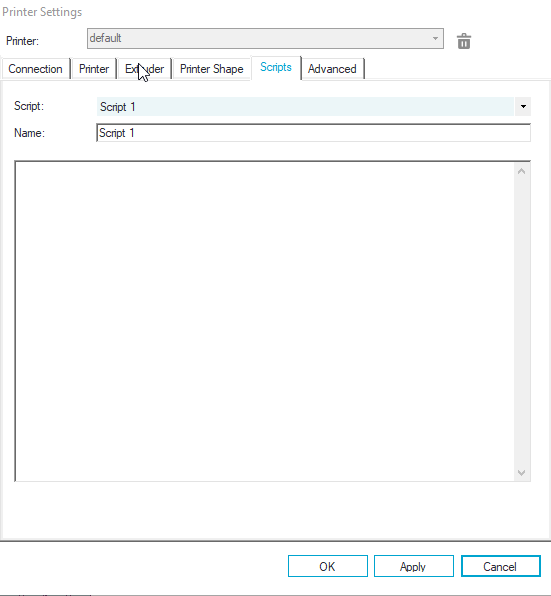Click the black arrow of the Script dropdown

(x=523, y=106)
